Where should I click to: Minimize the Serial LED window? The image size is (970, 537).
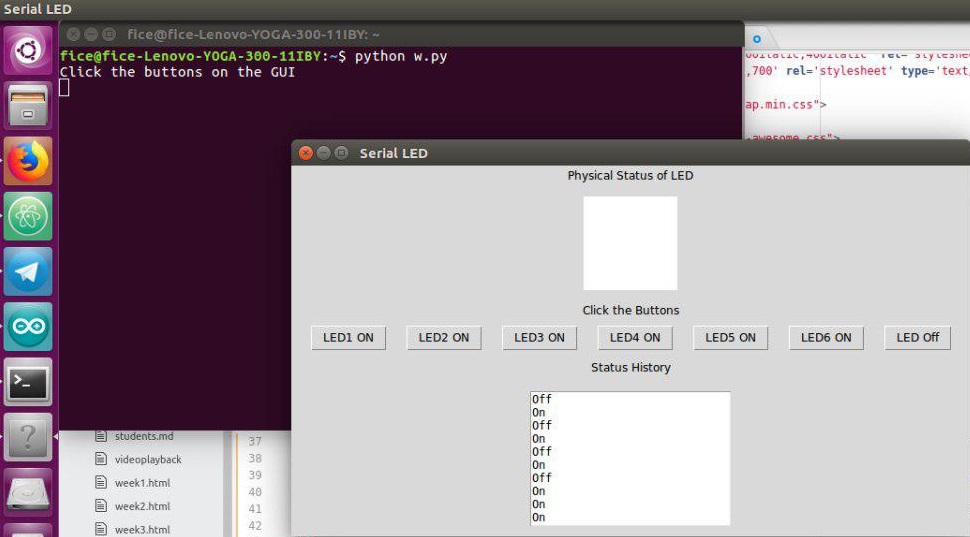click(324, 153)
